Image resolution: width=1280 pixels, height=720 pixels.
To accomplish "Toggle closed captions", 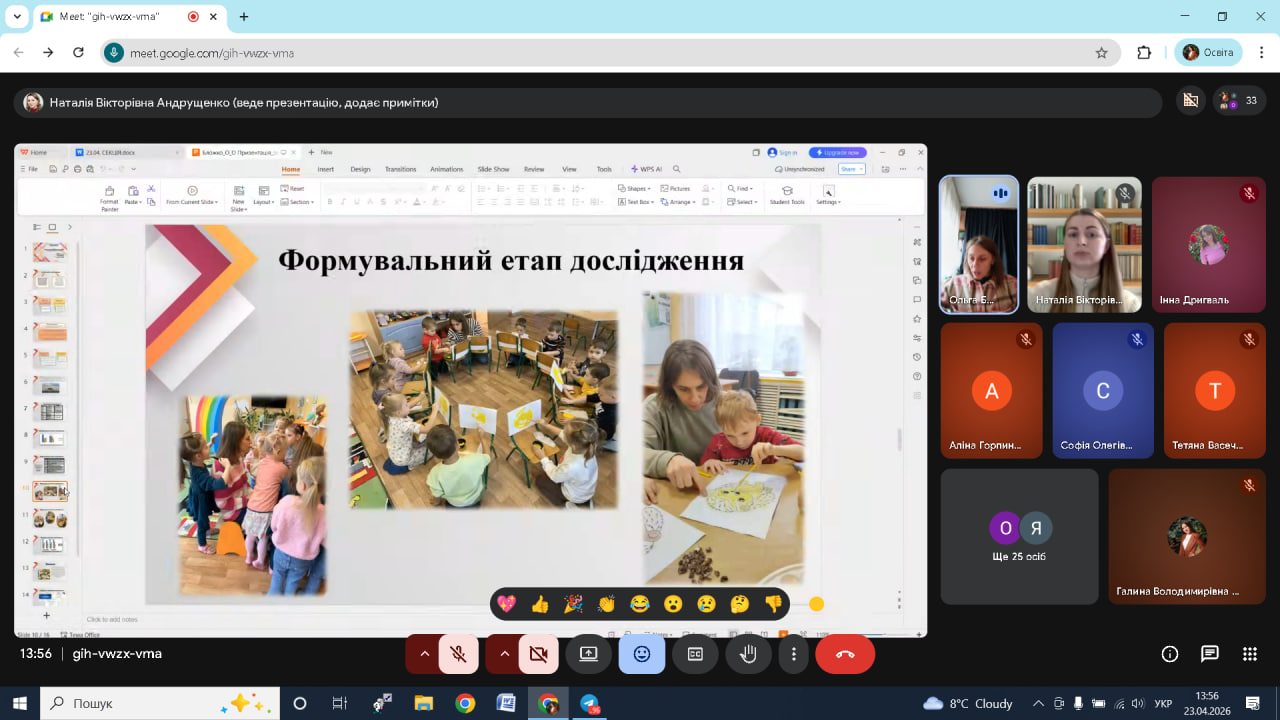I will pos(695,654).
